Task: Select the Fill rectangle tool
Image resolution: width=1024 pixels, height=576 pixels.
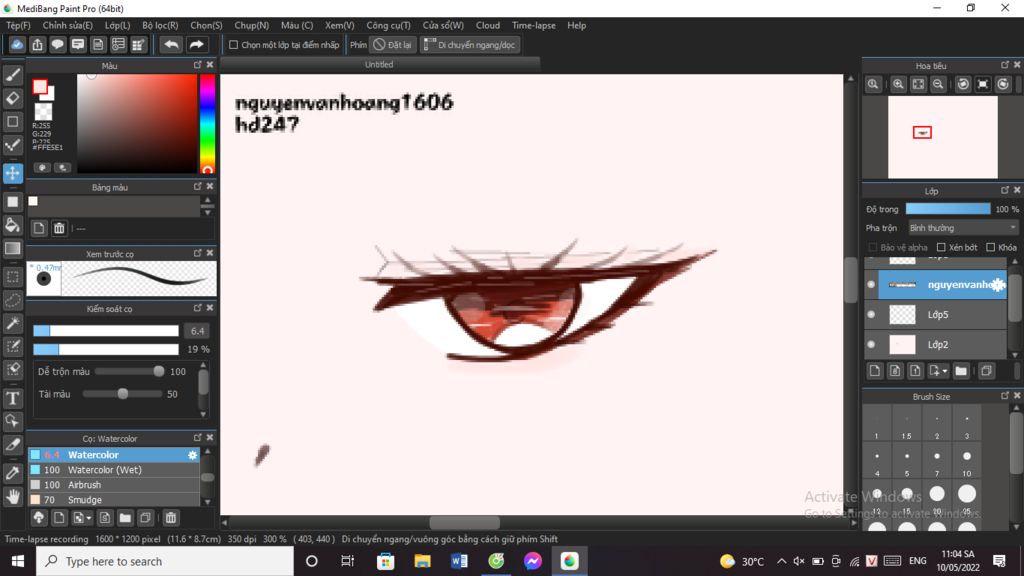Action: pos(12,202)
